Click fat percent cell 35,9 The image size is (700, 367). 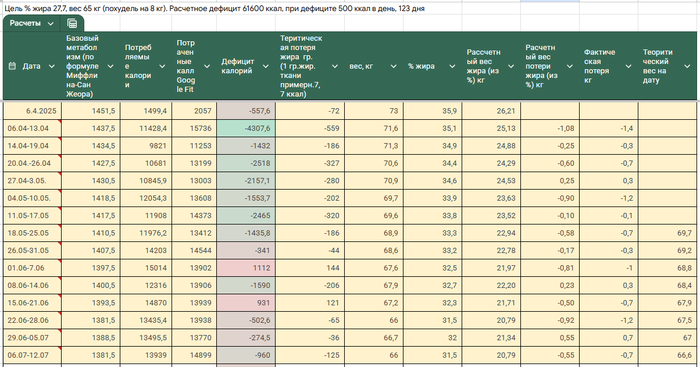[433, 111]
